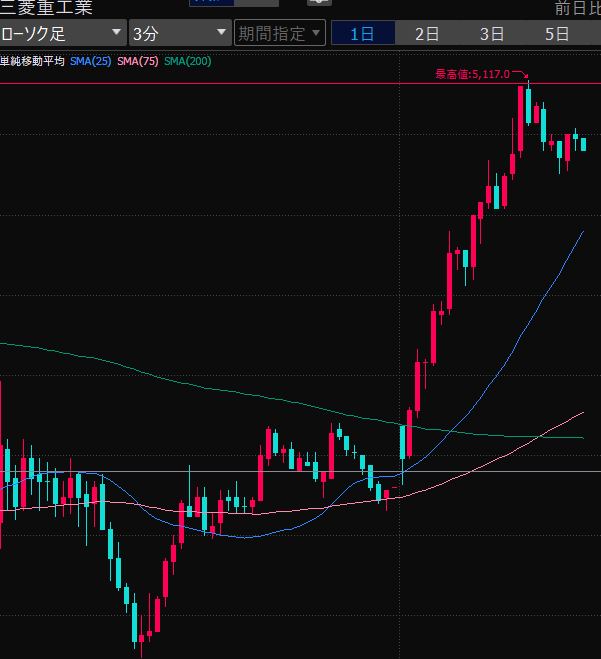This screenshot has width=601, height=659.
Task: Click the small icon at the top edge
Action: click(318, 3)
